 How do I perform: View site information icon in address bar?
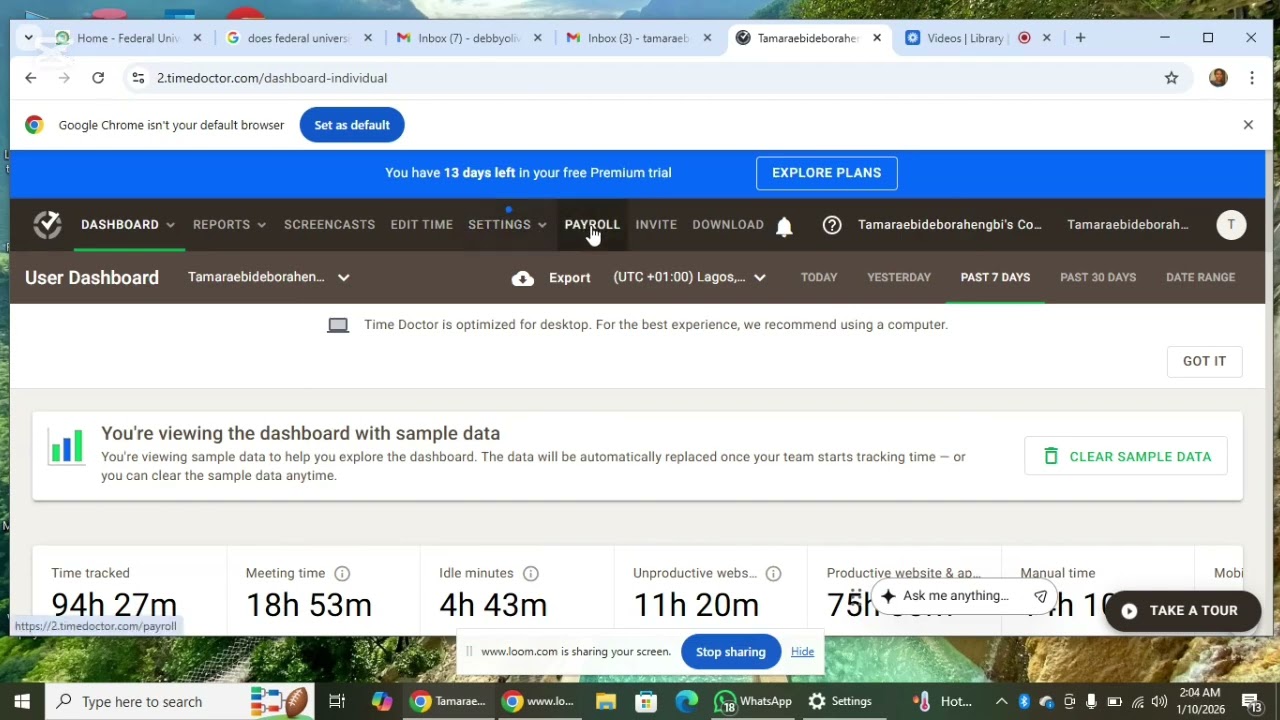click(x=138, y=78)
